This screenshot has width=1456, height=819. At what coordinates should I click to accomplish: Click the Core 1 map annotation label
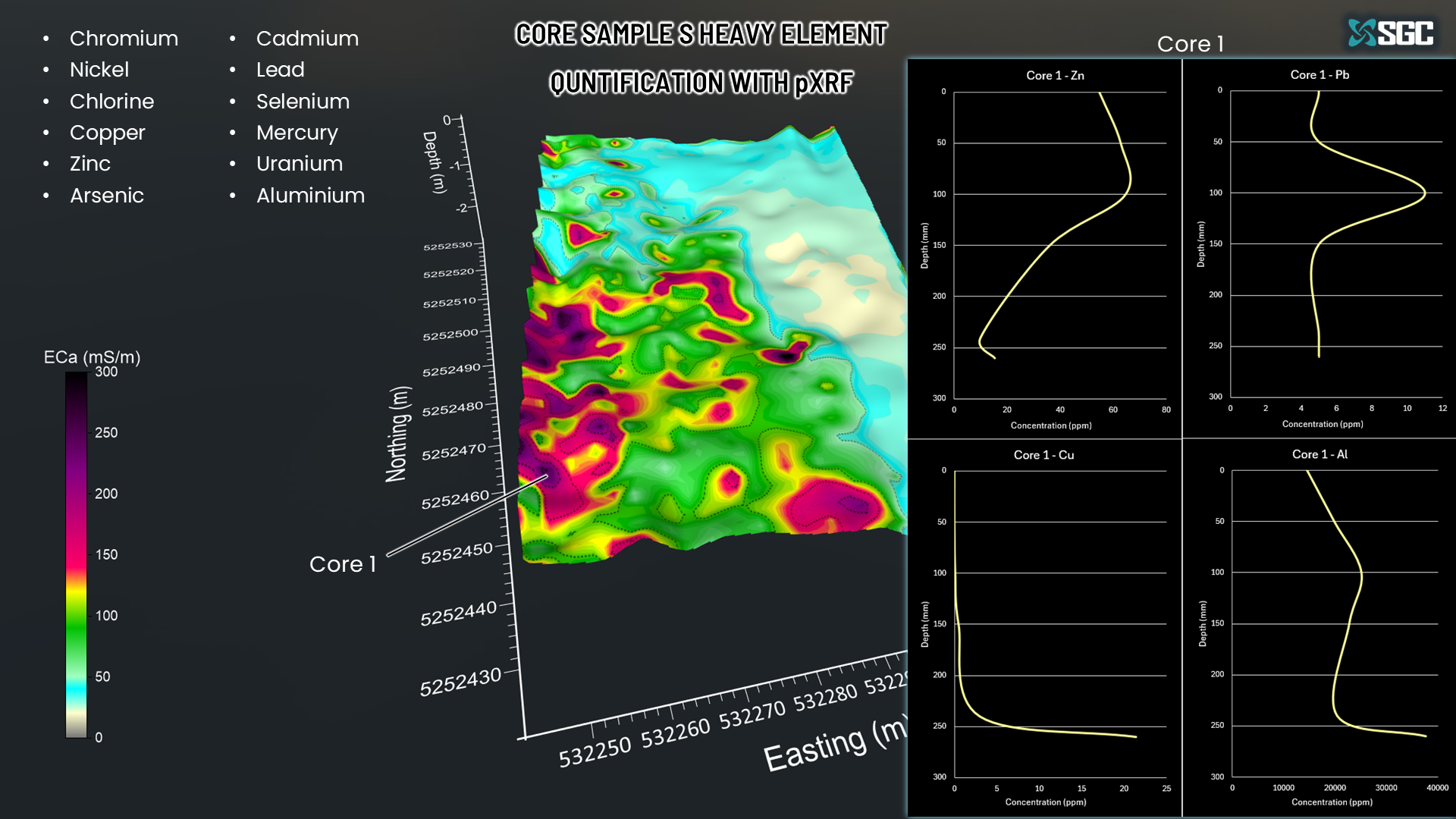pyautogui.click(x=343, y=564)
